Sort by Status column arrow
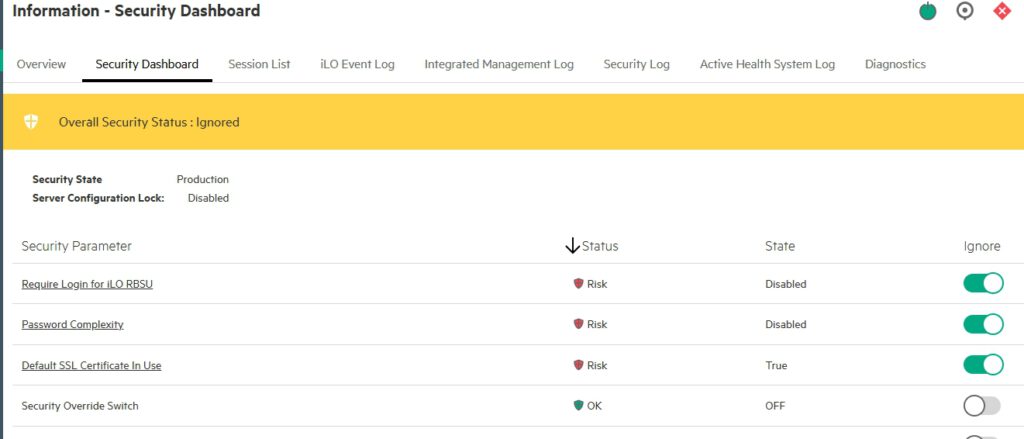The width and height of the screenshot is (1024, 439). tap(573, 246)
